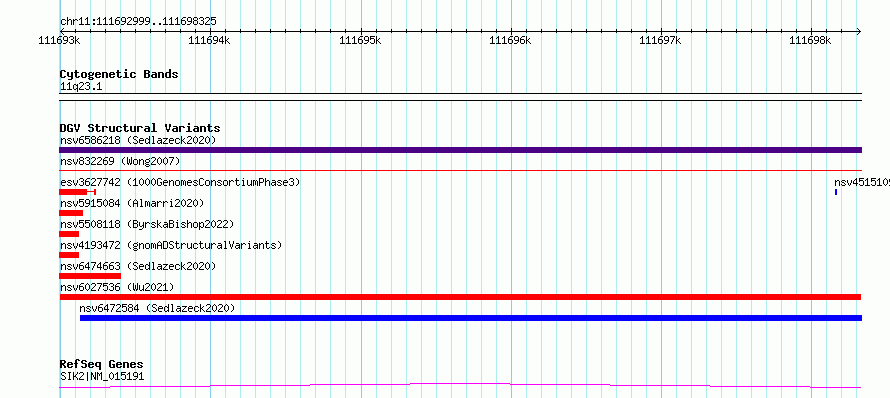Open the nsv5915084 (Almarri2020) label
This screenshot has height=398, width=890.
tap(132, 203)
